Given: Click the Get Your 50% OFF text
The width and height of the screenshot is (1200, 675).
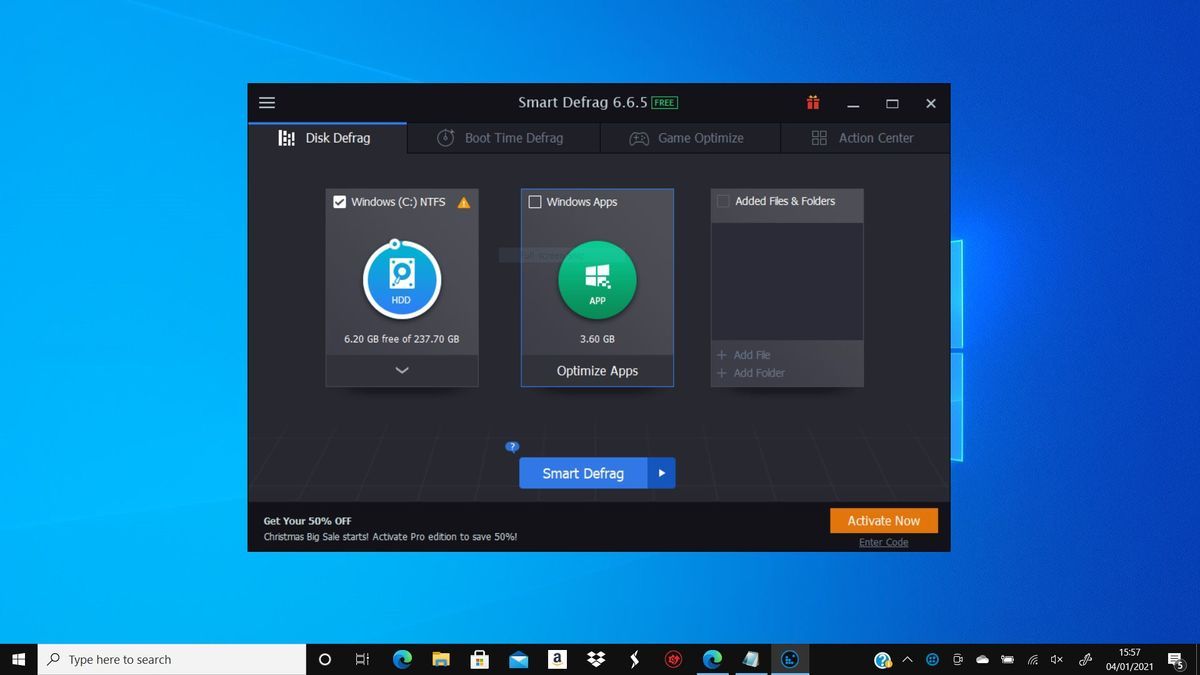Looking at the screenshot, I should point(308,521).
